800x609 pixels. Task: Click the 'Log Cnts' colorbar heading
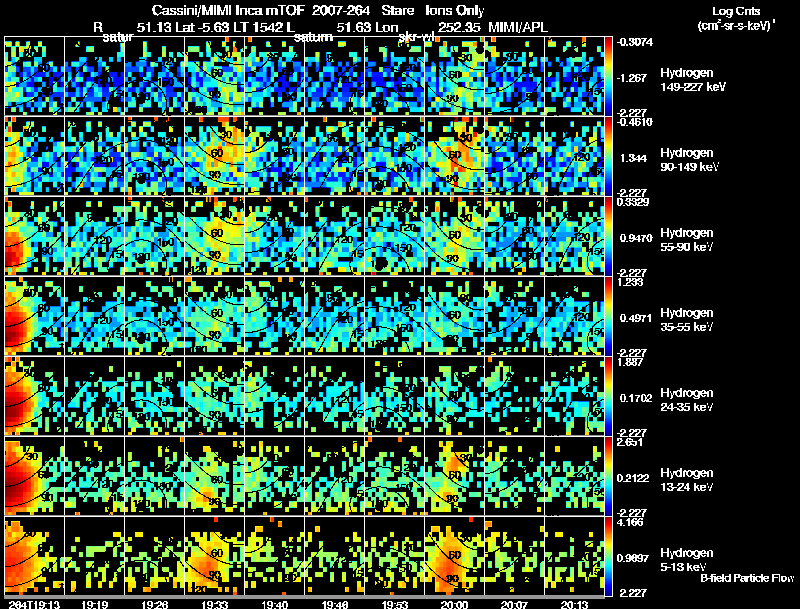click(x=736, y=12)
